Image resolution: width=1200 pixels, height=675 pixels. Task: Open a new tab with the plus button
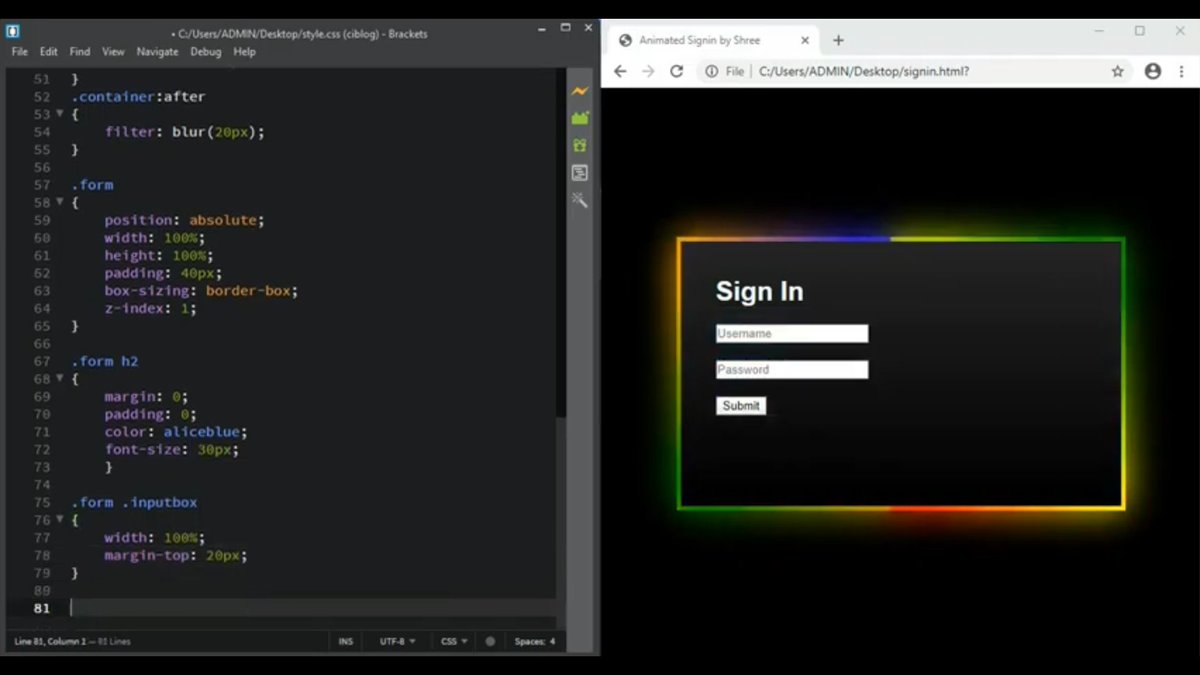838,40
